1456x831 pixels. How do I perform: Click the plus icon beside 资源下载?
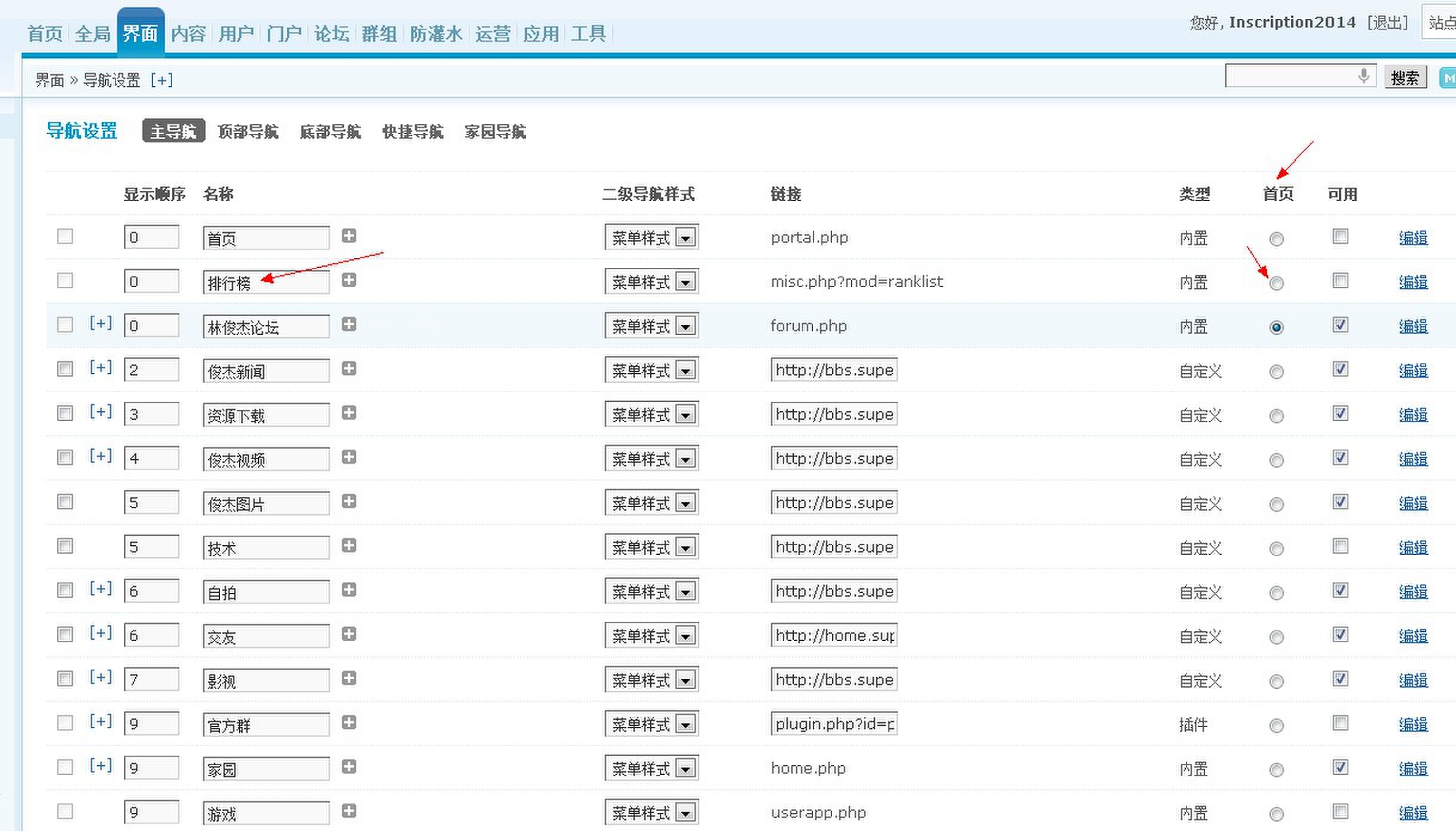[349, 413]
